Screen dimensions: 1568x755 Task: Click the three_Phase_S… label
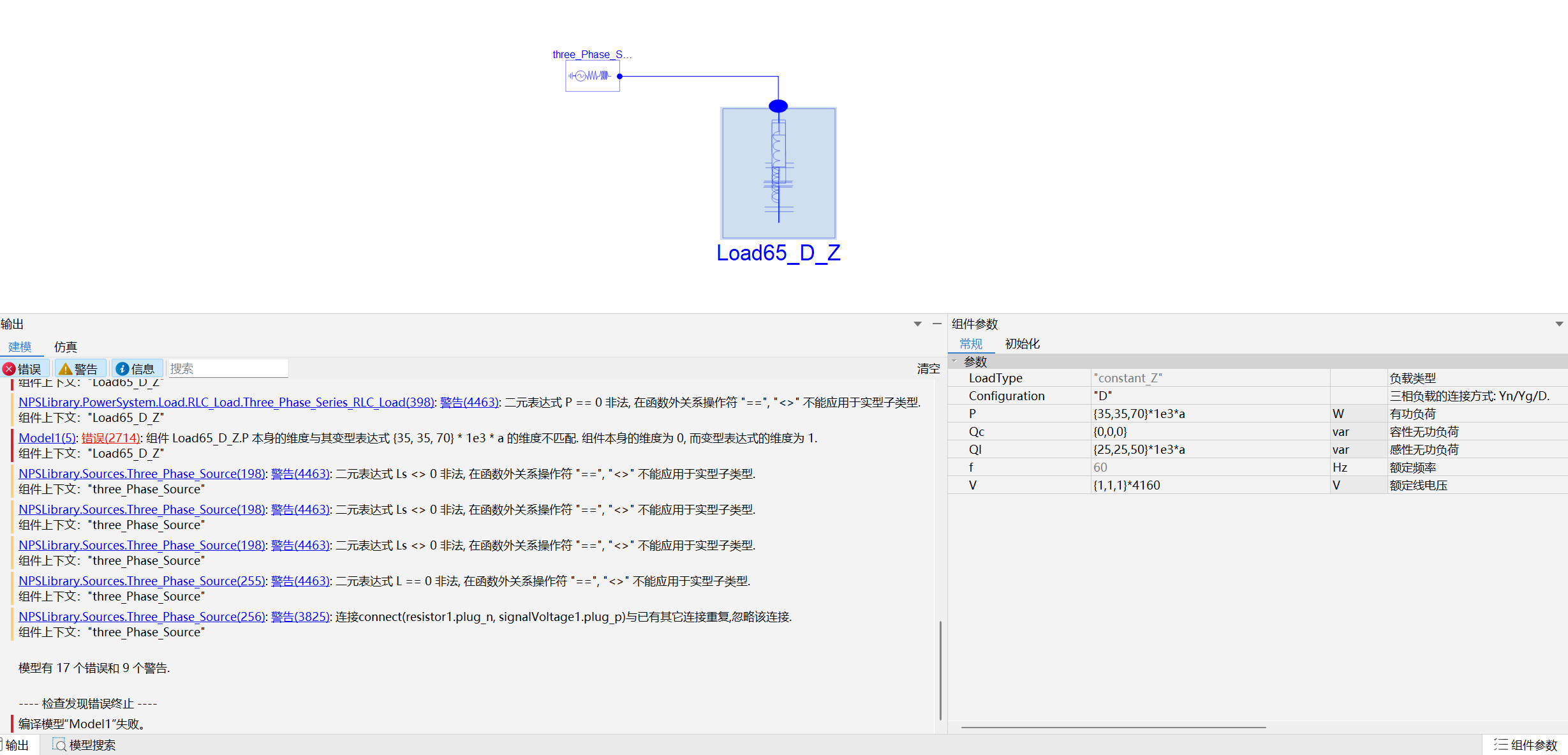(592, 55)
